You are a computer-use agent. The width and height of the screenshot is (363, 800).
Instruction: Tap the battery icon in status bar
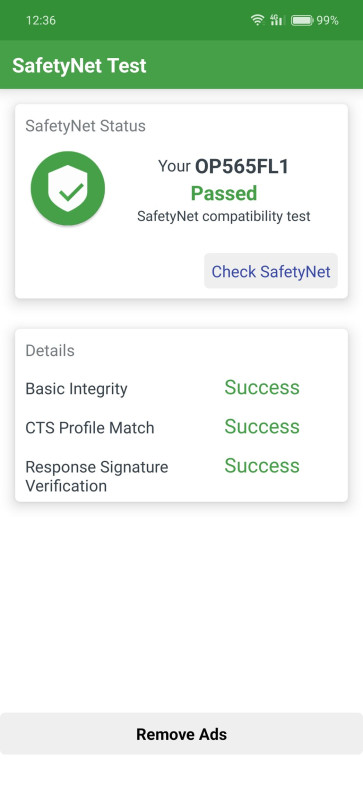pyautogui.click(x=302, y=20)
